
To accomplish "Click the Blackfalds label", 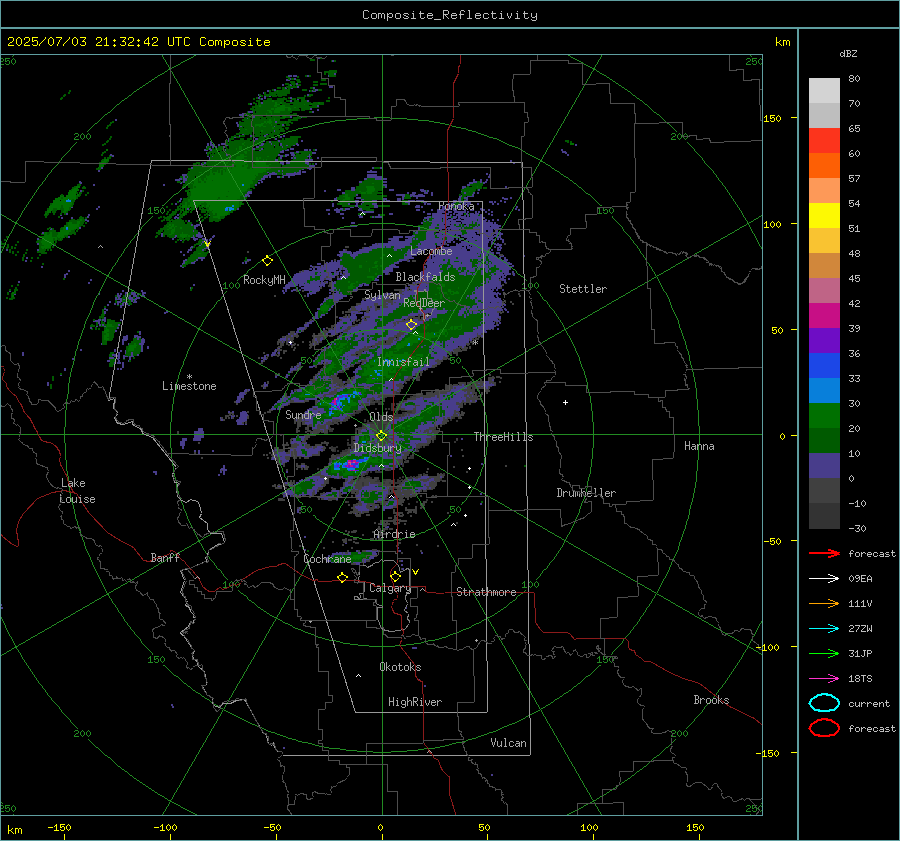I will tap(425, 277).
